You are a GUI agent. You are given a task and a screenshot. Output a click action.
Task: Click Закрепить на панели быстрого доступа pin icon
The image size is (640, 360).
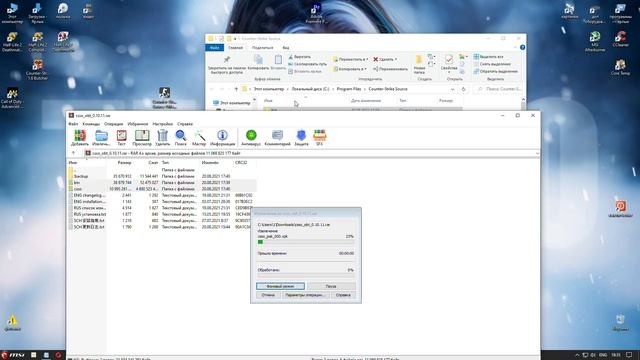(x=226, y=60)
